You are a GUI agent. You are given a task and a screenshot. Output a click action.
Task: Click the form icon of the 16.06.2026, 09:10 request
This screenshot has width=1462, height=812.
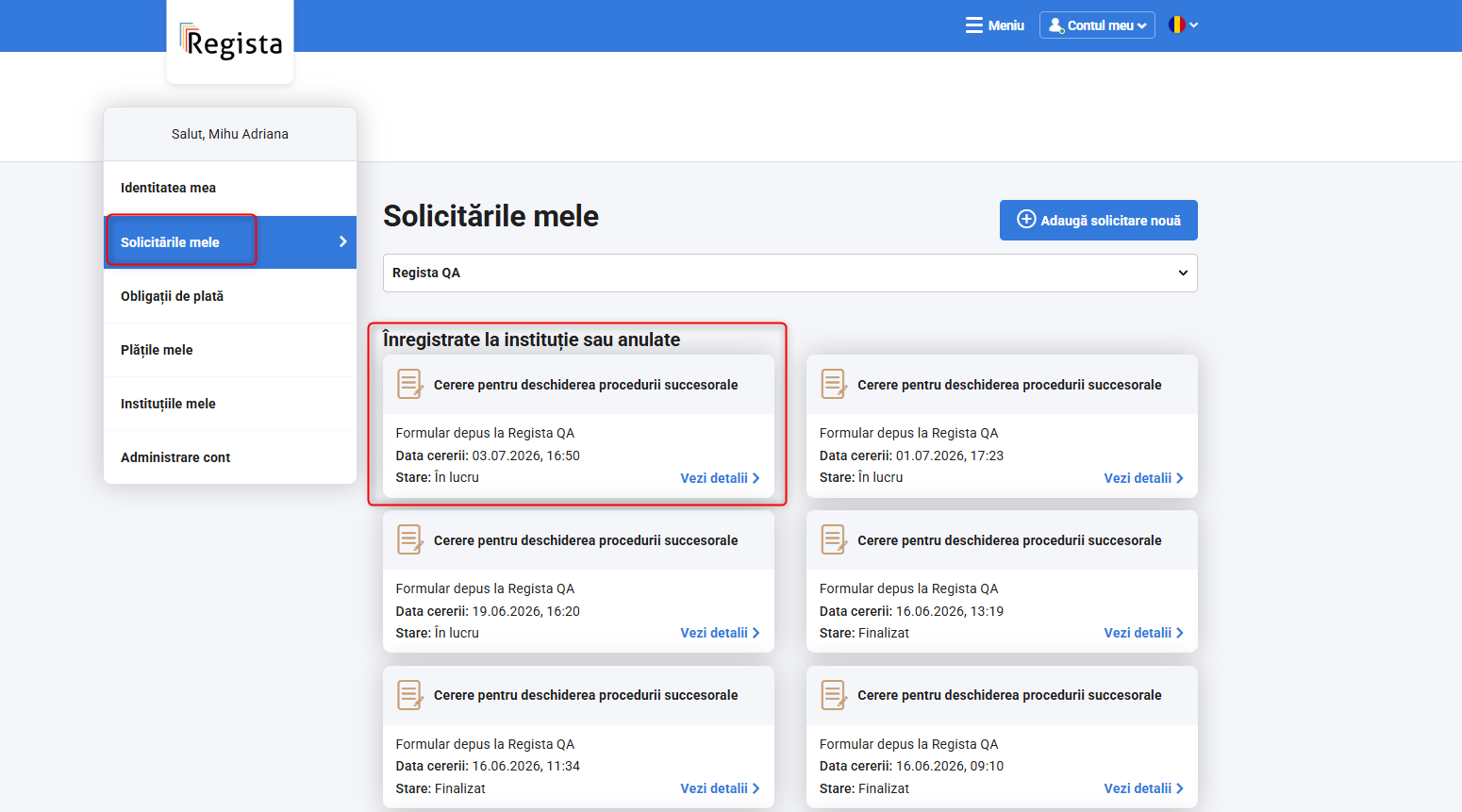tap(834, 695)
